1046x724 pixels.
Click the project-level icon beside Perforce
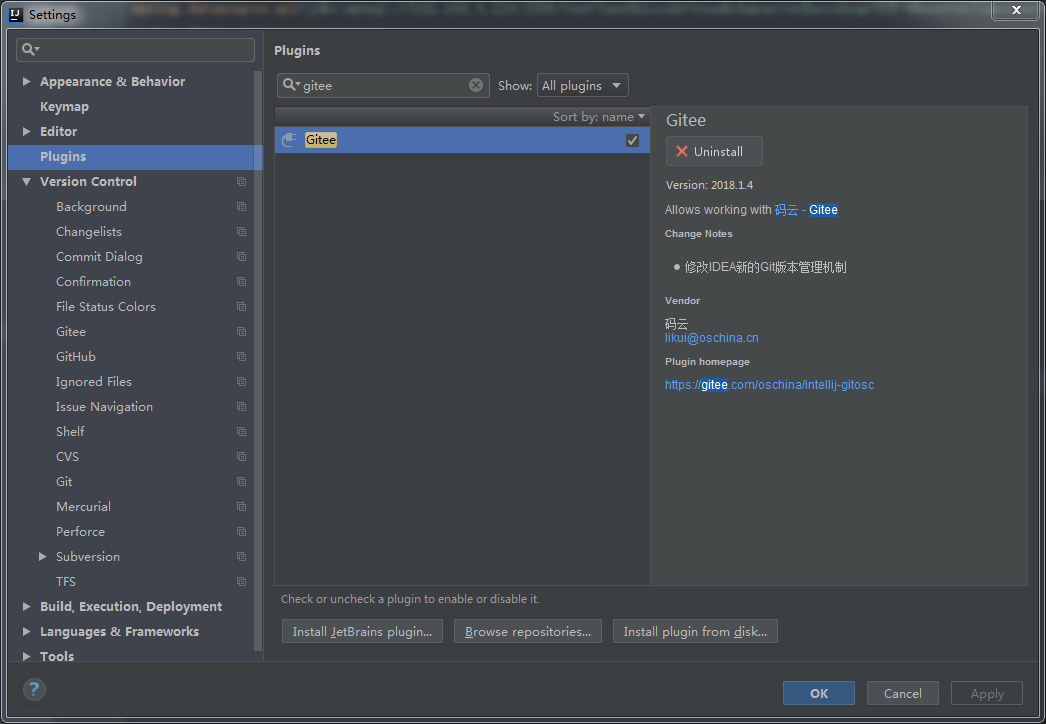241,532
